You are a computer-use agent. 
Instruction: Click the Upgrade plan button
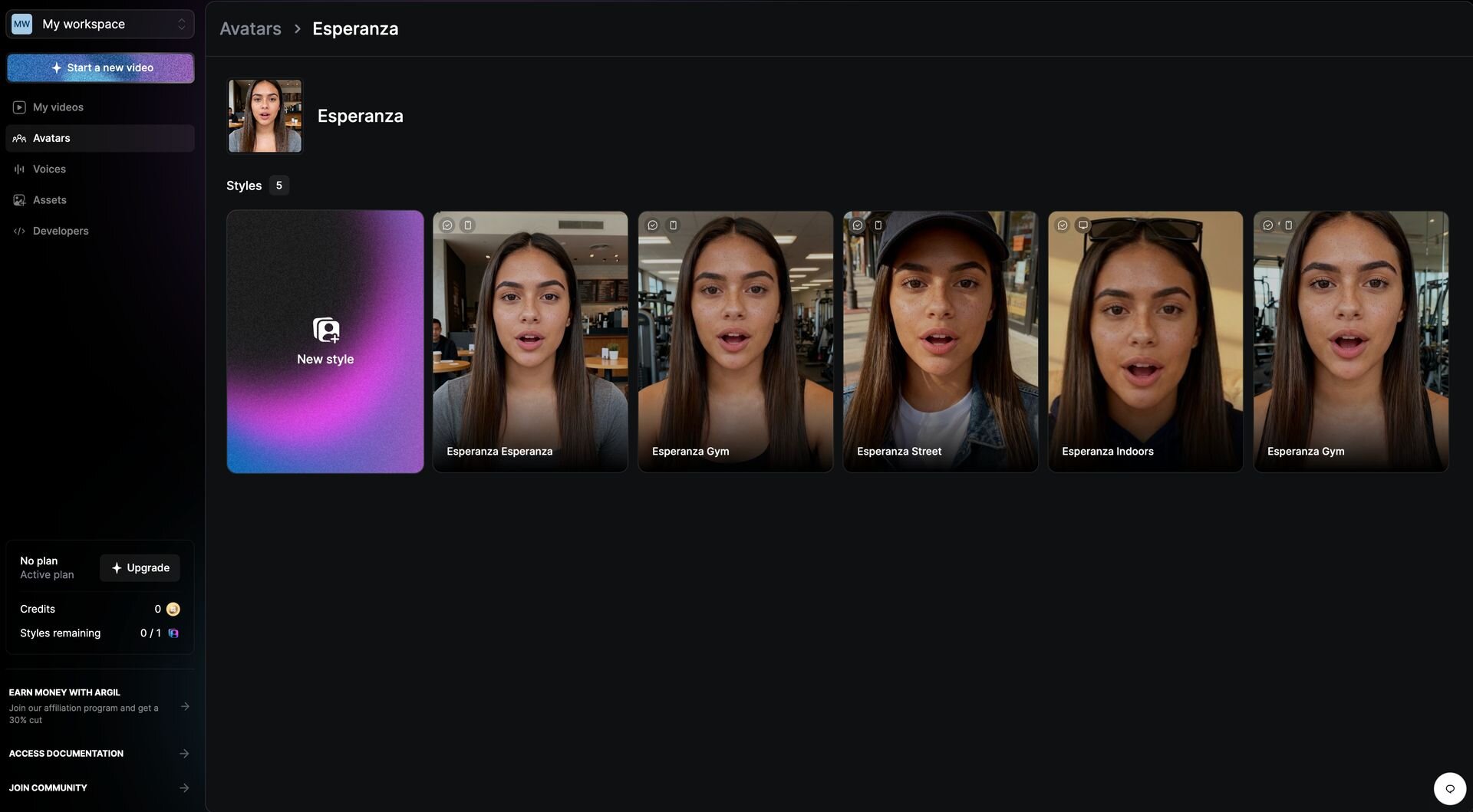pyautogui.click(x=140, y=568)
